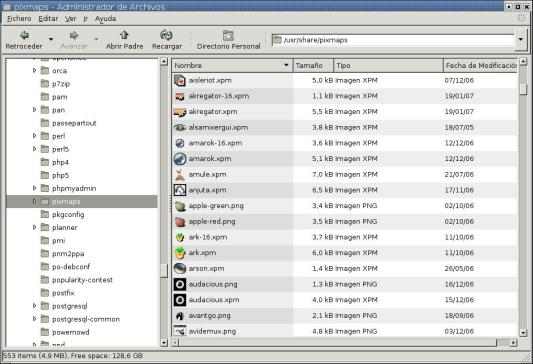The height and width of the screenshot is (364, 533).
Task: Open the Ir menu
Action: coord(85,18)
